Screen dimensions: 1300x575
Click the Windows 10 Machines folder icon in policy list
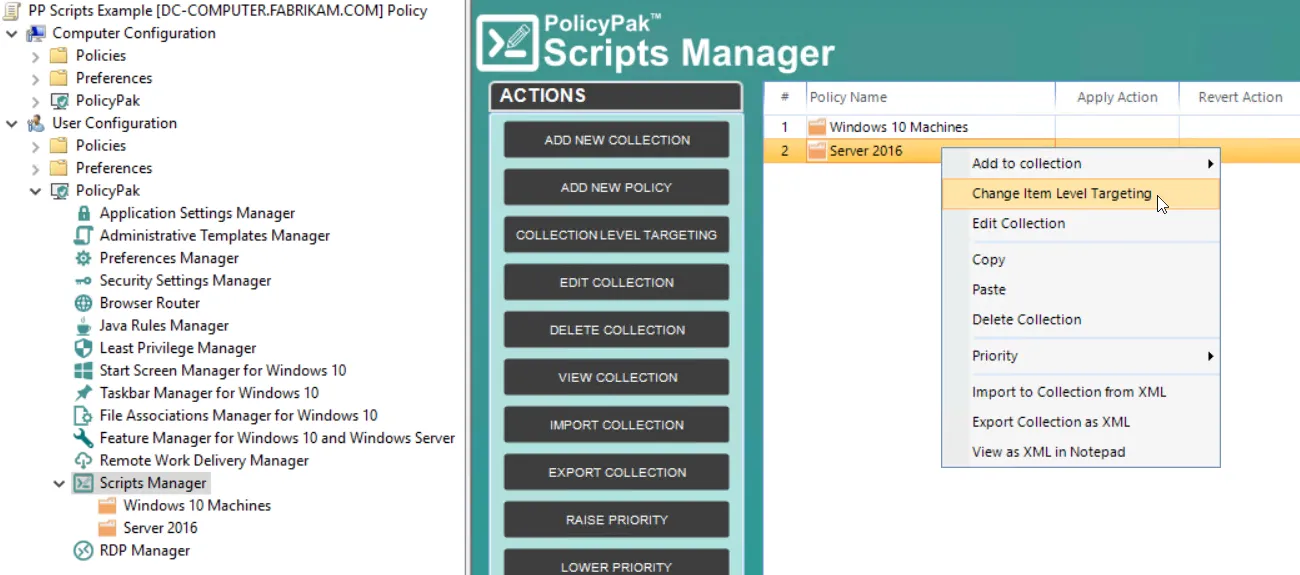818,127
